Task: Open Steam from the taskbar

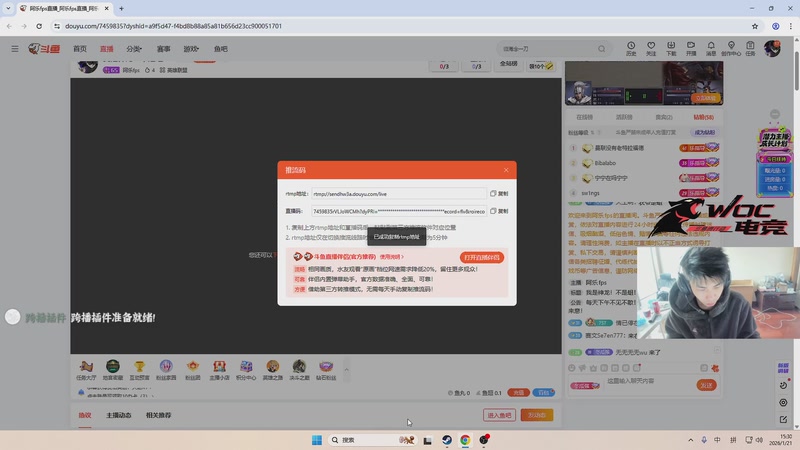Action: pos(446,440)
